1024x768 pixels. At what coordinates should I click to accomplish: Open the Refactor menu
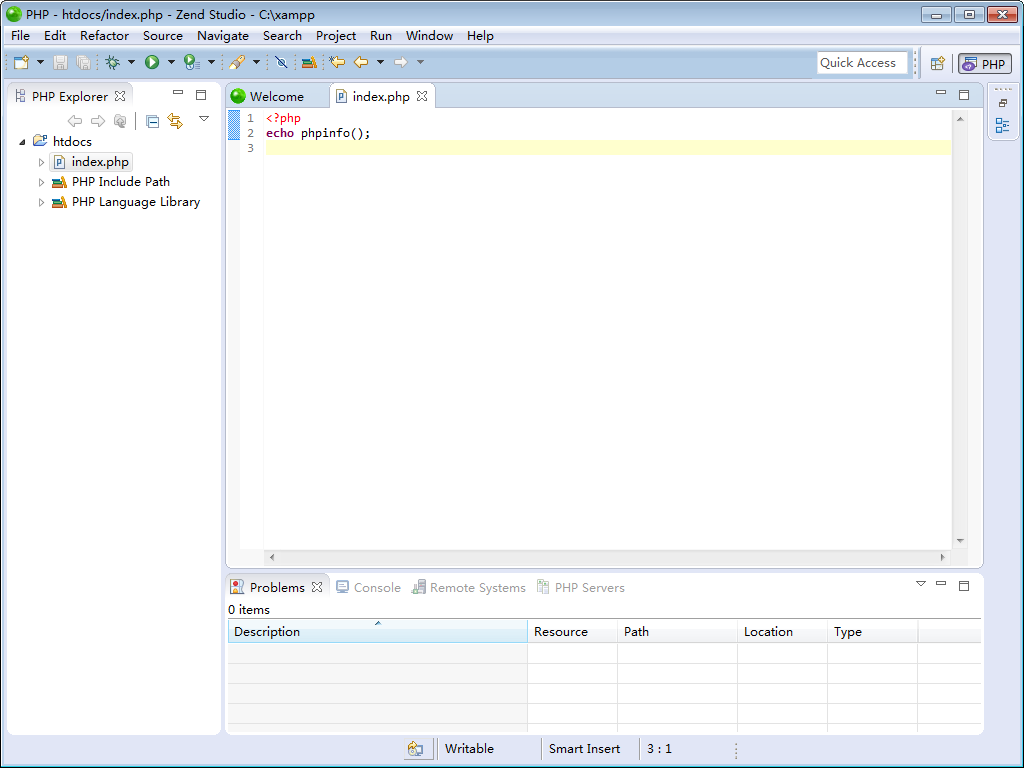[104, 35]
